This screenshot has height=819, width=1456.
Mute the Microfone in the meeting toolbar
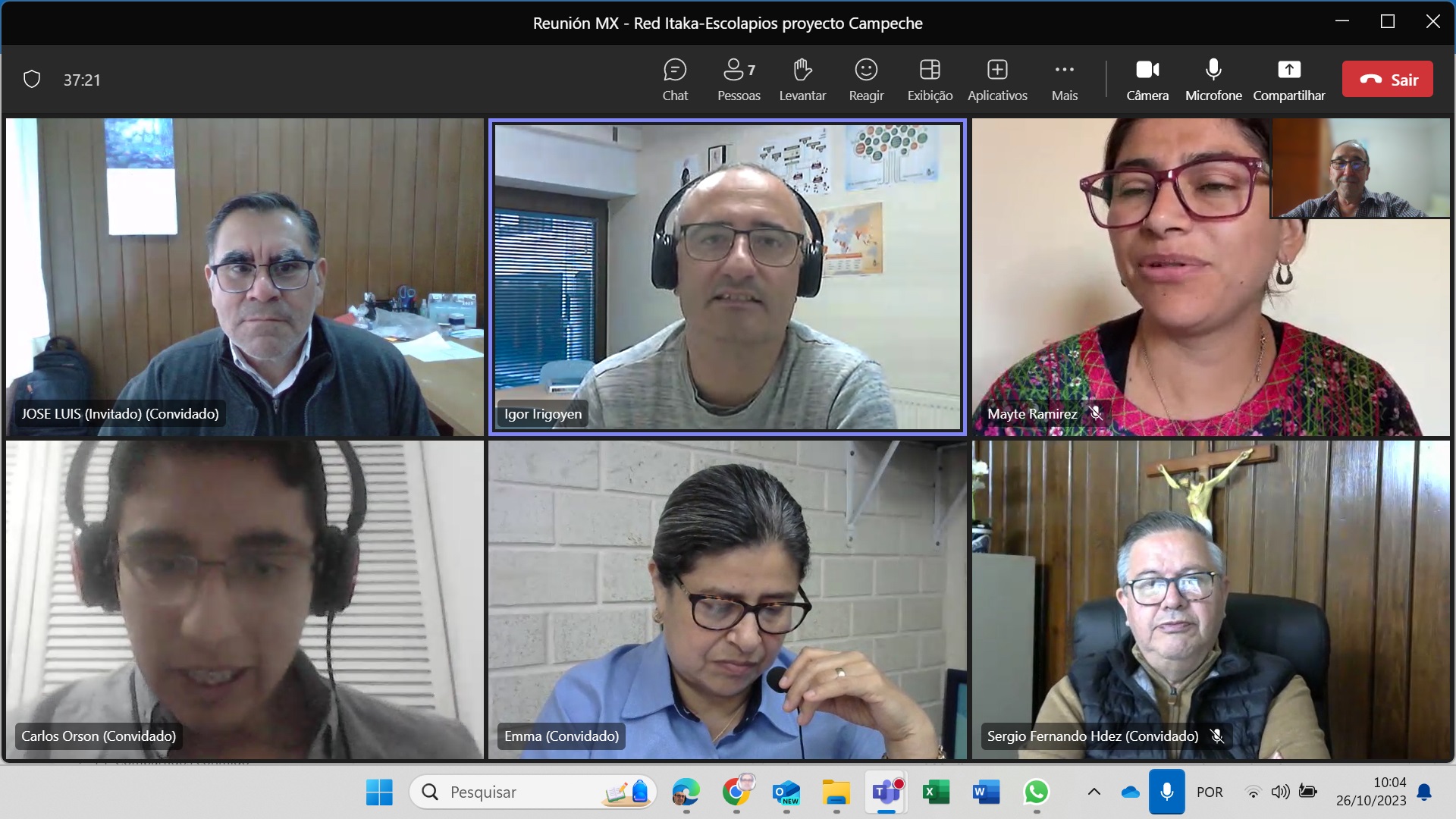coord(1213,79)
